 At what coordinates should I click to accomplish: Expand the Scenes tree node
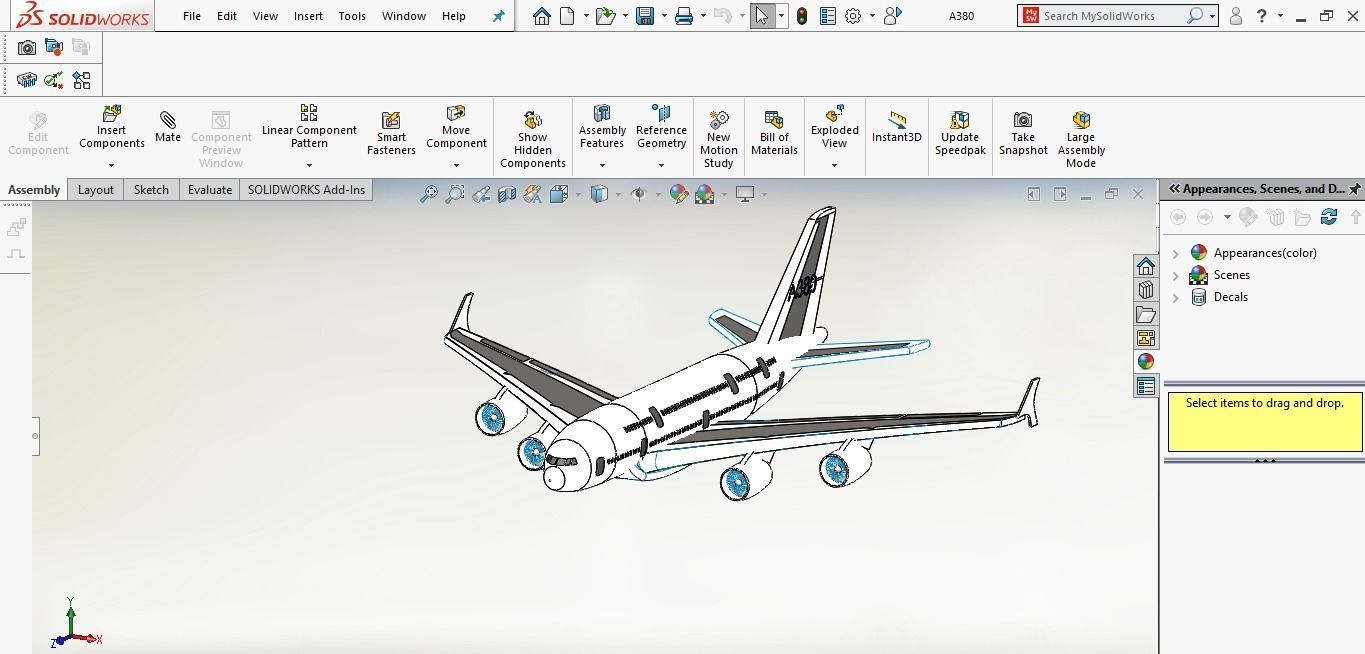coord(1176,276)
